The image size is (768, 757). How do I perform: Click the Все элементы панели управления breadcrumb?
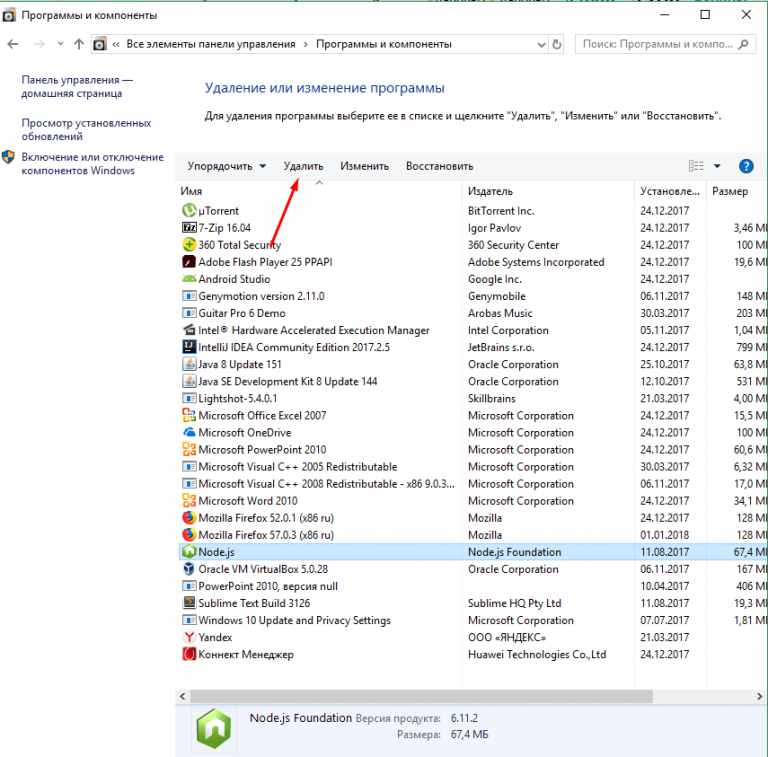click(211, 44)
